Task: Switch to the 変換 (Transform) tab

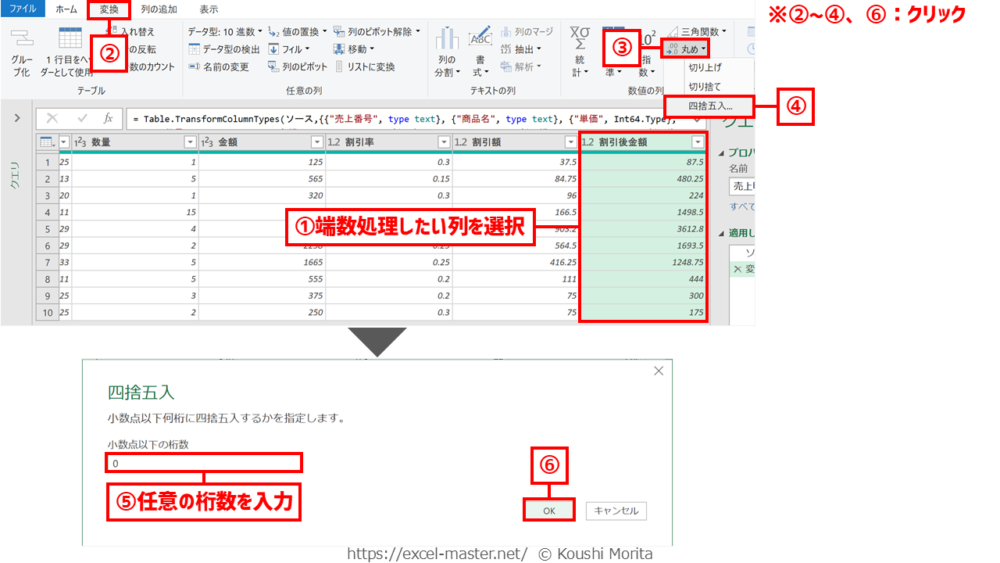Action: pos(108,9)
